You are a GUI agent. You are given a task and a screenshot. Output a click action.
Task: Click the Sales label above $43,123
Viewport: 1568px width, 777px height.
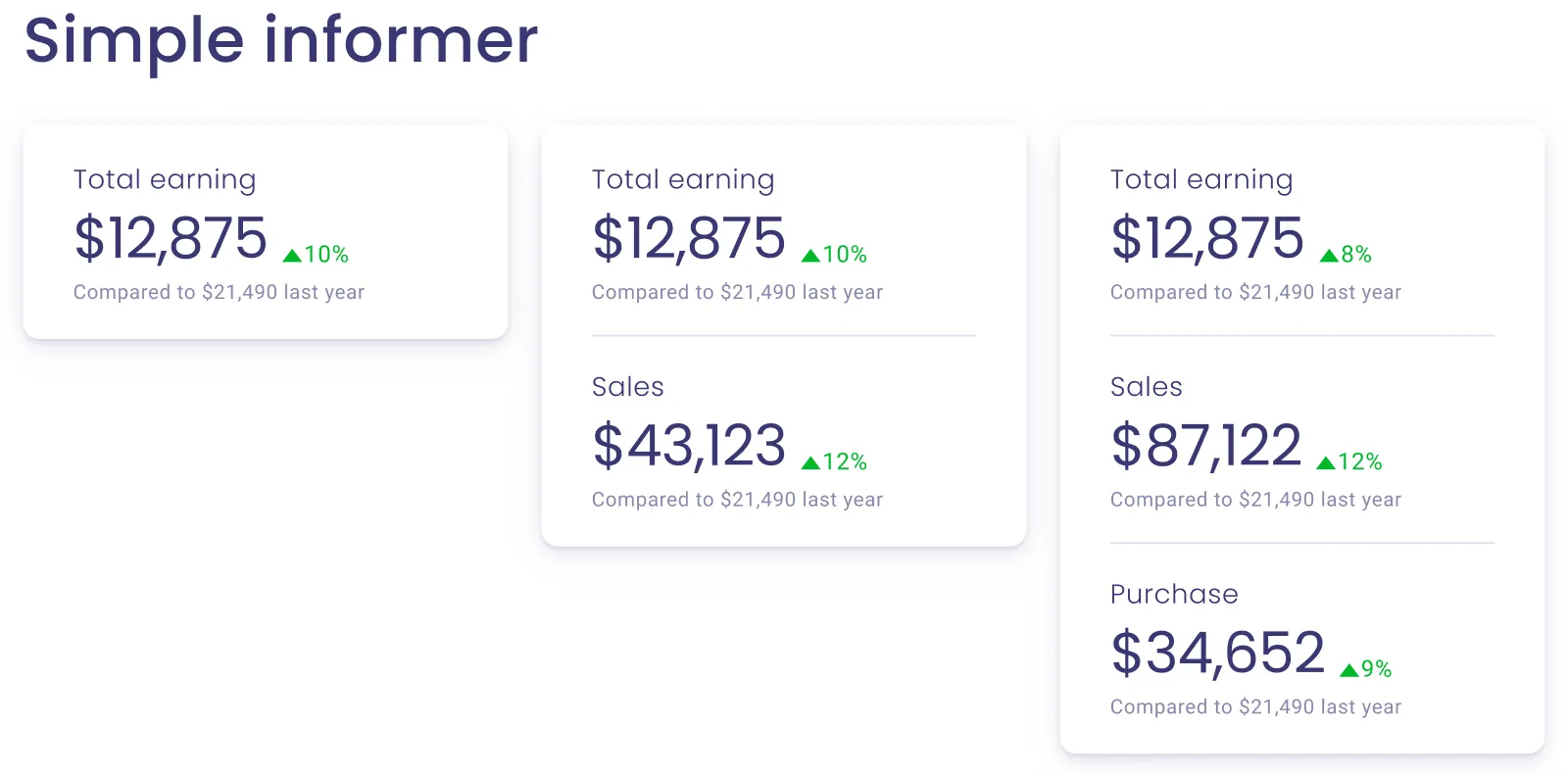tap(628, 387)
